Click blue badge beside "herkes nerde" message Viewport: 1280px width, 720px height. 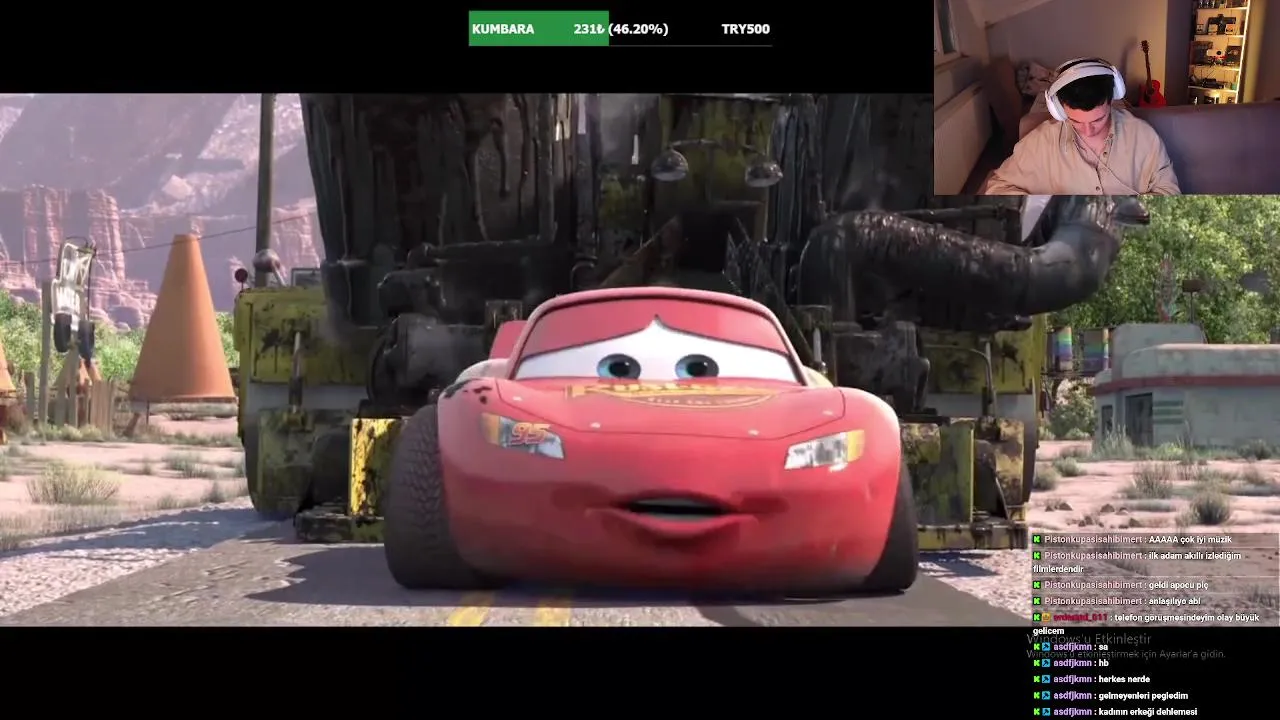click(x=1047, y=679)
